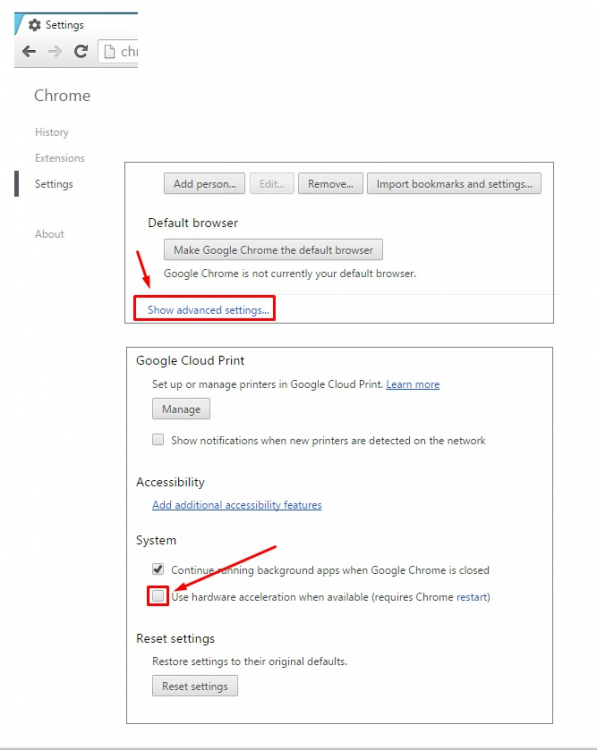The image size is (597, 750).
Task: Toggle new printer notifications checkbox
Action: click(158, 440)
